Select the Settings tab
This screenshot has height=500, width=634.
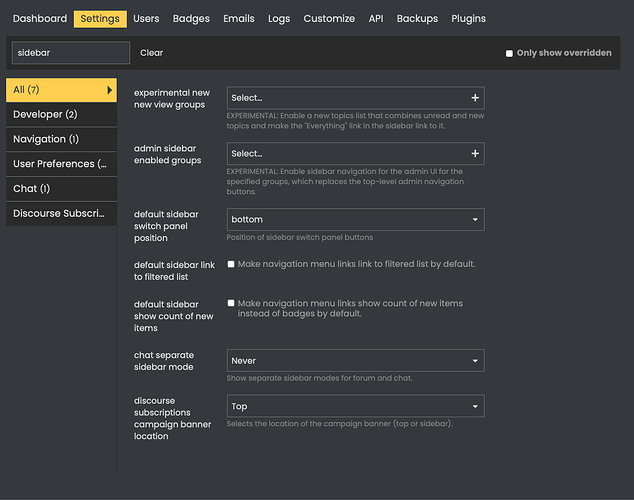pos(100,19)
